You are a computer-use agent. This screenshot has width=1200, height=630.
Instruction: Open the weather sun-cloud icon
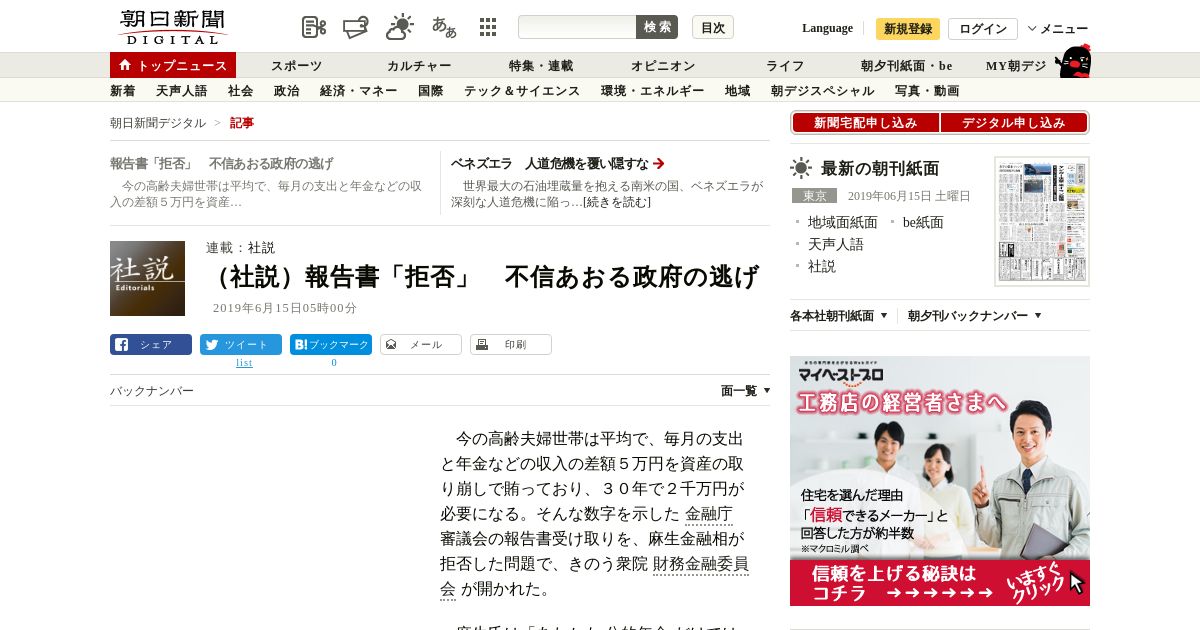click(x=400, y=27)
